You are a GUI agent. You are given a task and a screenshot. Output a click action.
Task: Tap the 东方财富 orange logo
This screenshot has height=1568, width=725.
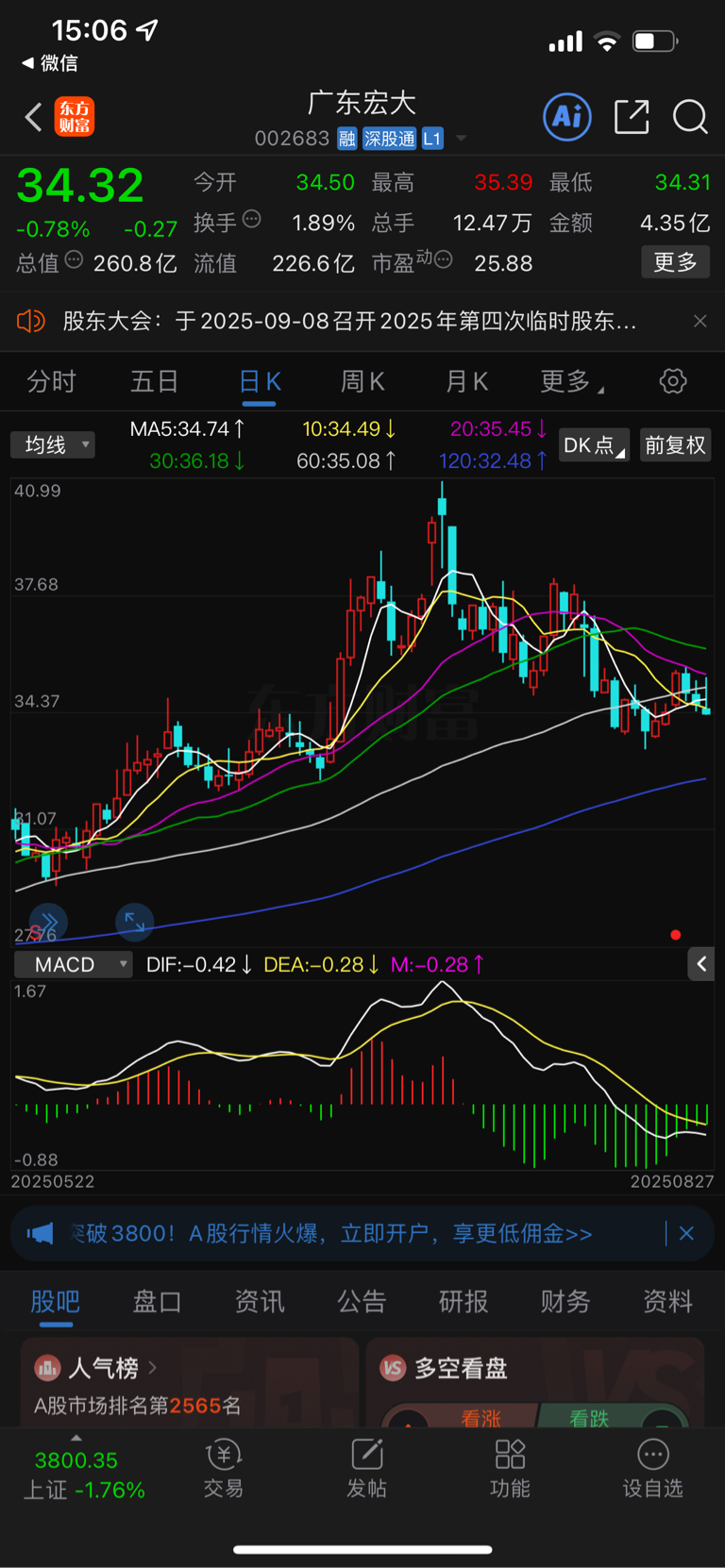(75, 117)
